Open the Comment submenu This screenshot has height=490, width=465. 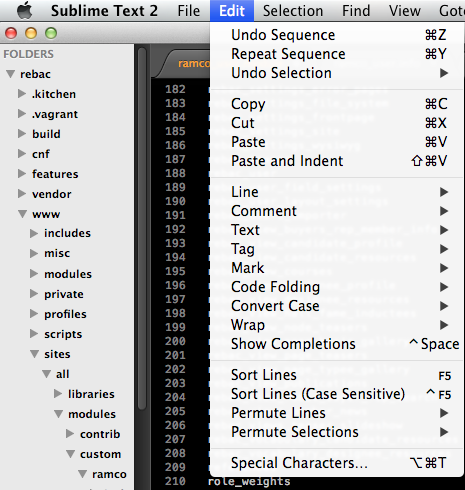337,211
